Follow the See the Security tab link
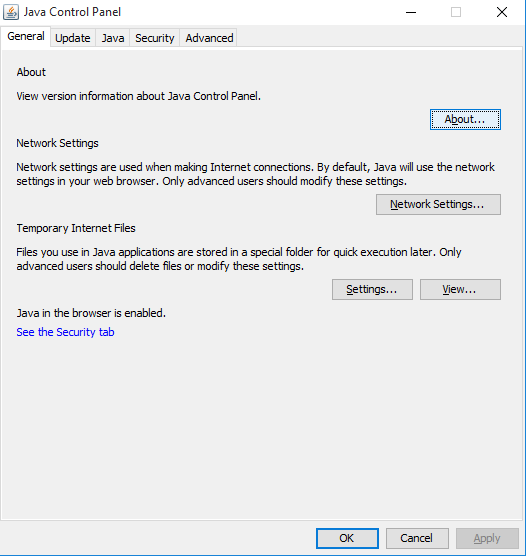 point(65,332)
